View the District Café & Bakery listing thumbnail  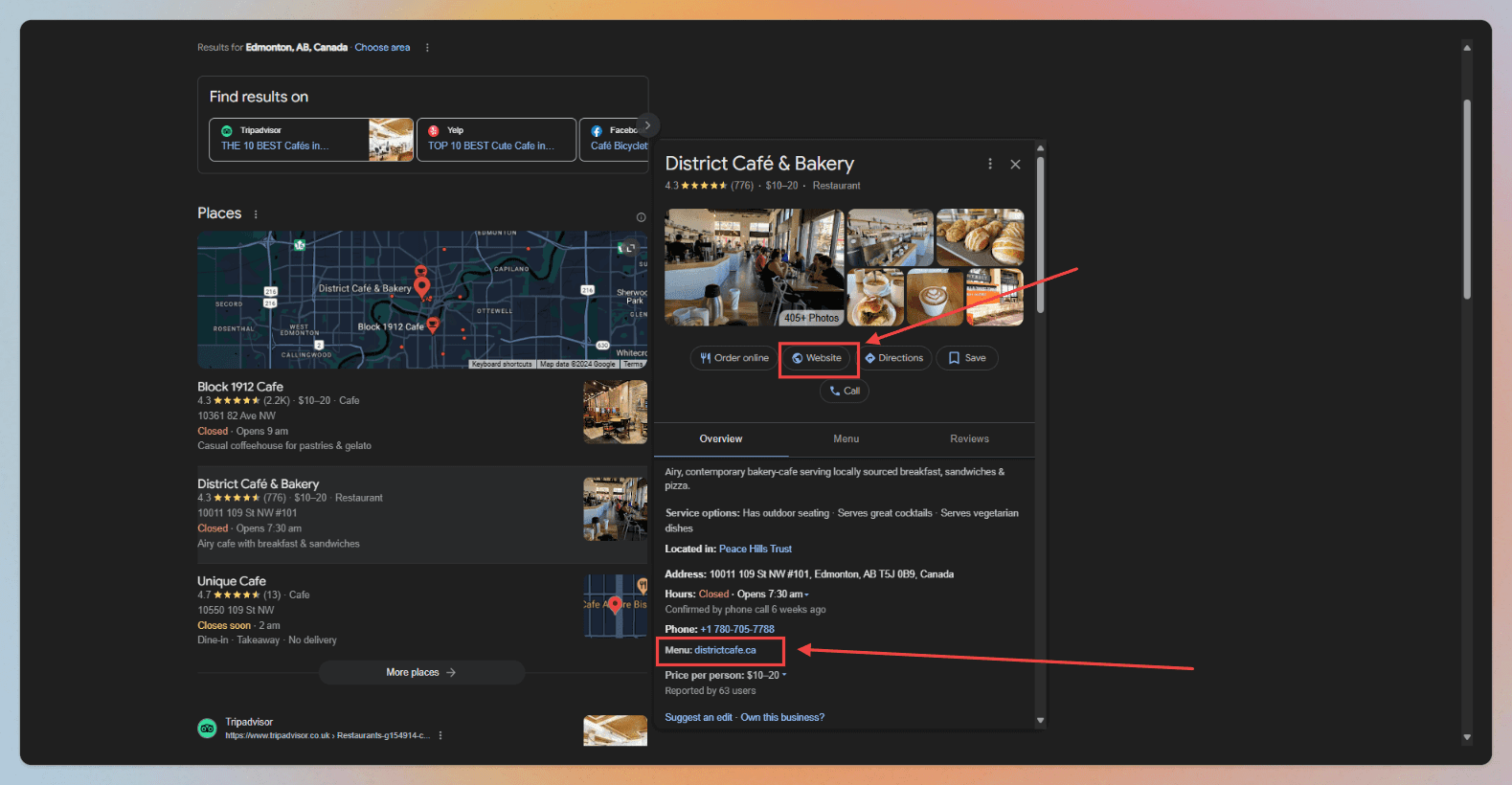coord(615,508)
